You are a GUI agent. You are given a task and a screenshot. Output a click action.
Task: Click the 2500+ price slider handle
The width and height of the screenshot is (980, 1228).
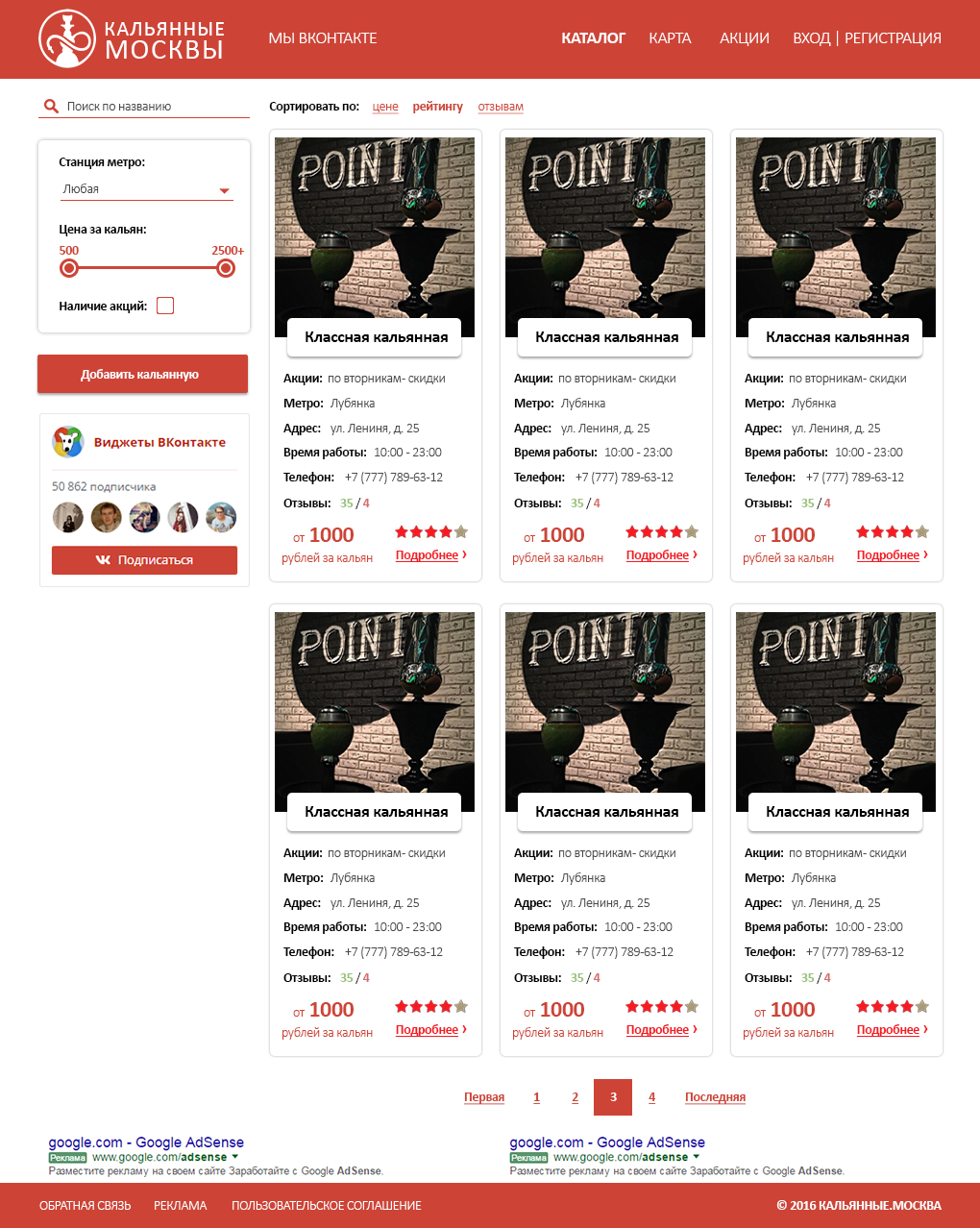pos(226,268)
